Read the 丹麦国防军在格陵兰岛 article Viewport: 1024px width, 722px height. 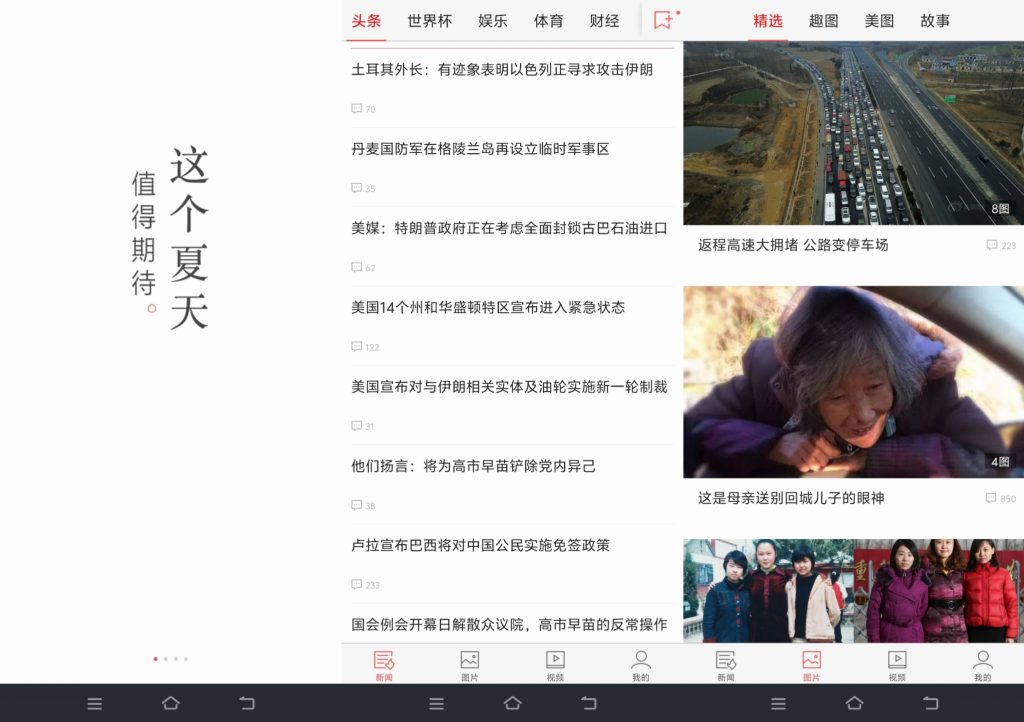[480, 149]
